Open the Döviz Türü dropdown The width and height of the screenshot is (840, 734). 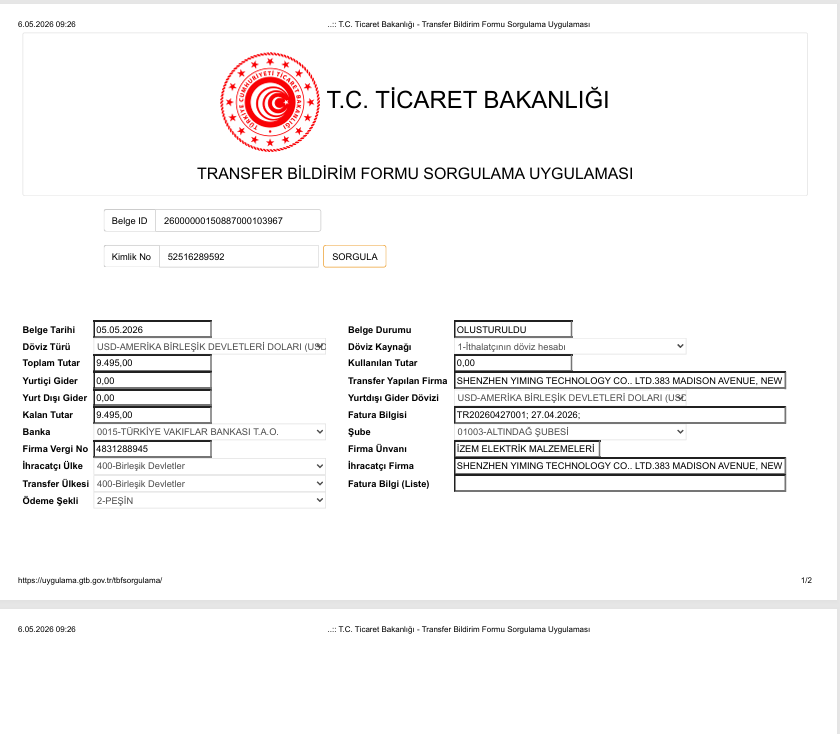(209, 347)
